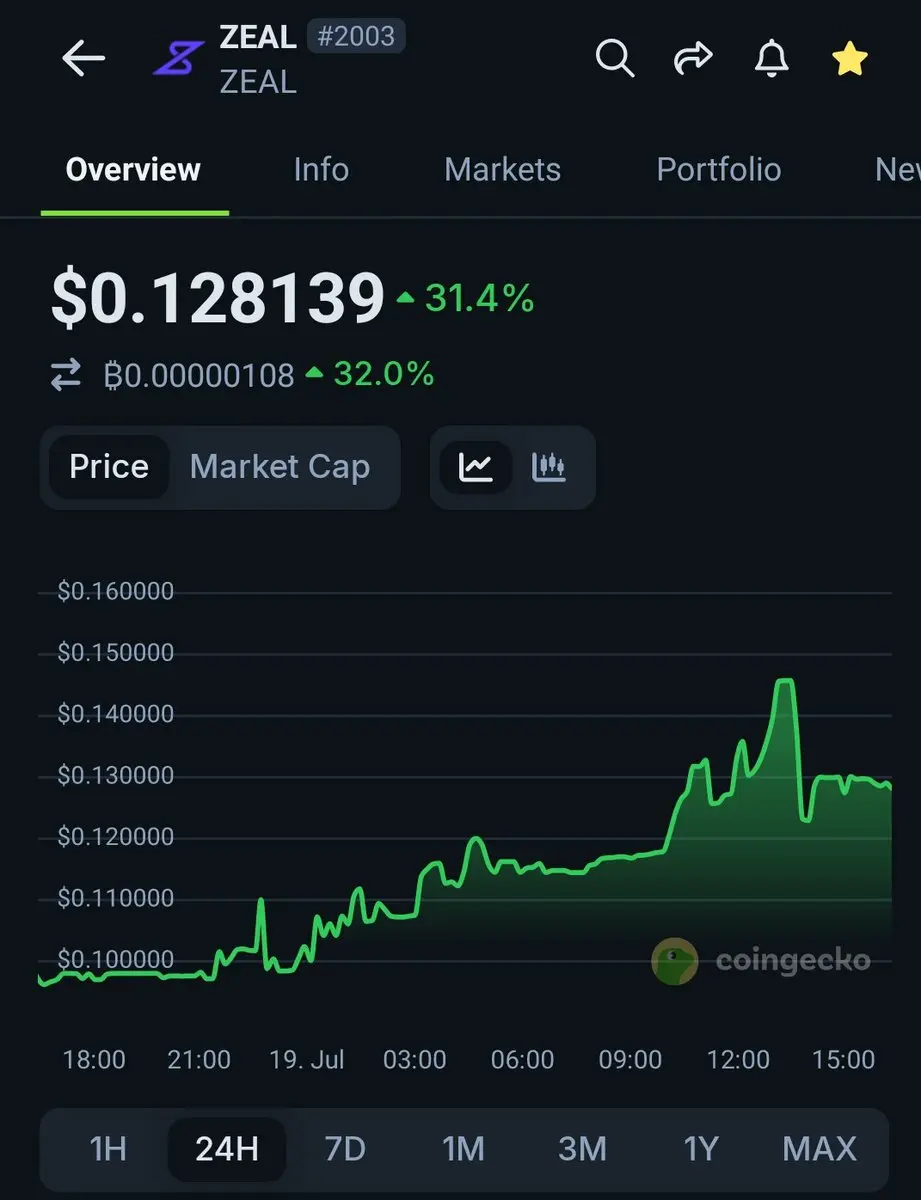Viewport: 921px width, 1200px height.
Task: Switch chart to Price
Action: [109, 467]
